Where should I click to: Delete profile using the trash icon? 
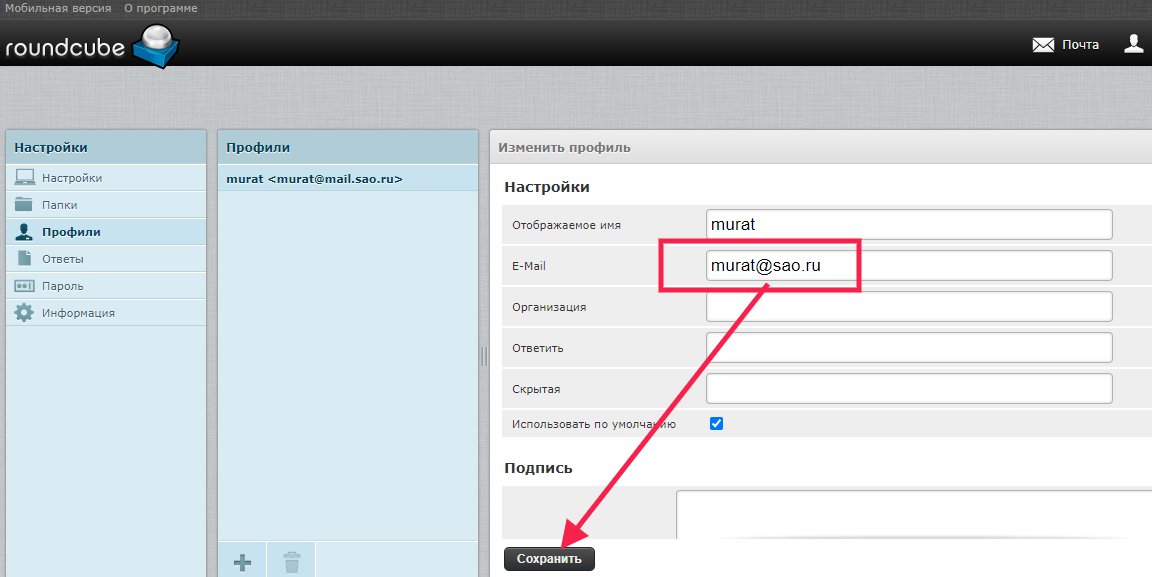point(291,562)
